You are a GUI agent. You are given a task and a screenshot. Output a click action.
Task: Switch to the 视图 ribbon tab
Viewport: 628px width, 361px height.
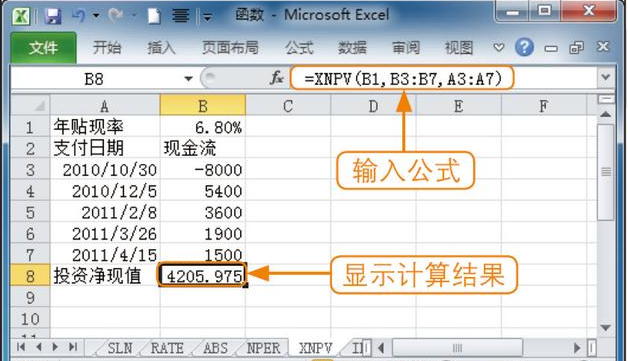(x=459, y=48)
